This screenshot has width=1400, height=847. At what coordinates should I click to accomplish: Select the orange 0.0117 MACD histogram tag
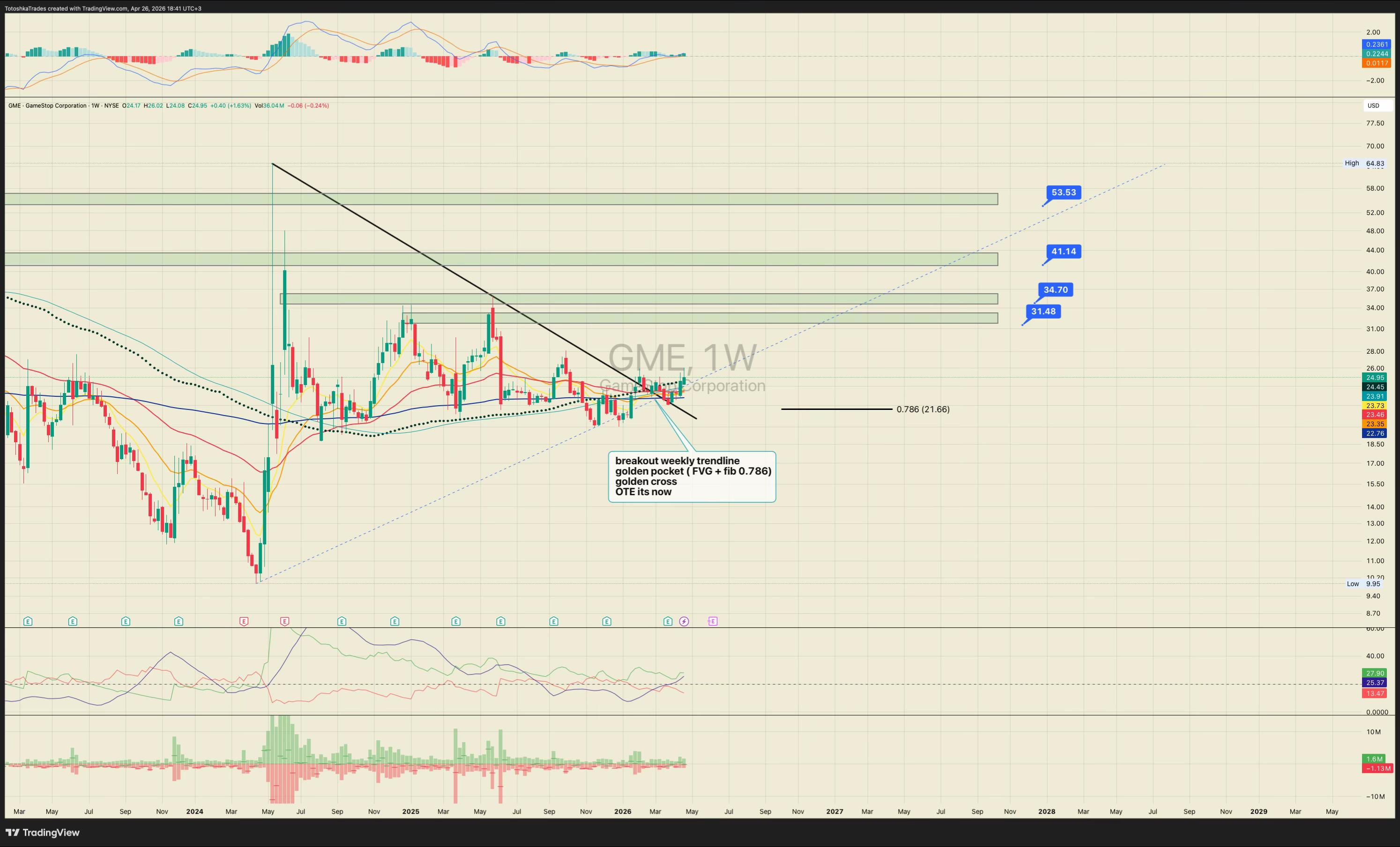(x=1376, y=63)
